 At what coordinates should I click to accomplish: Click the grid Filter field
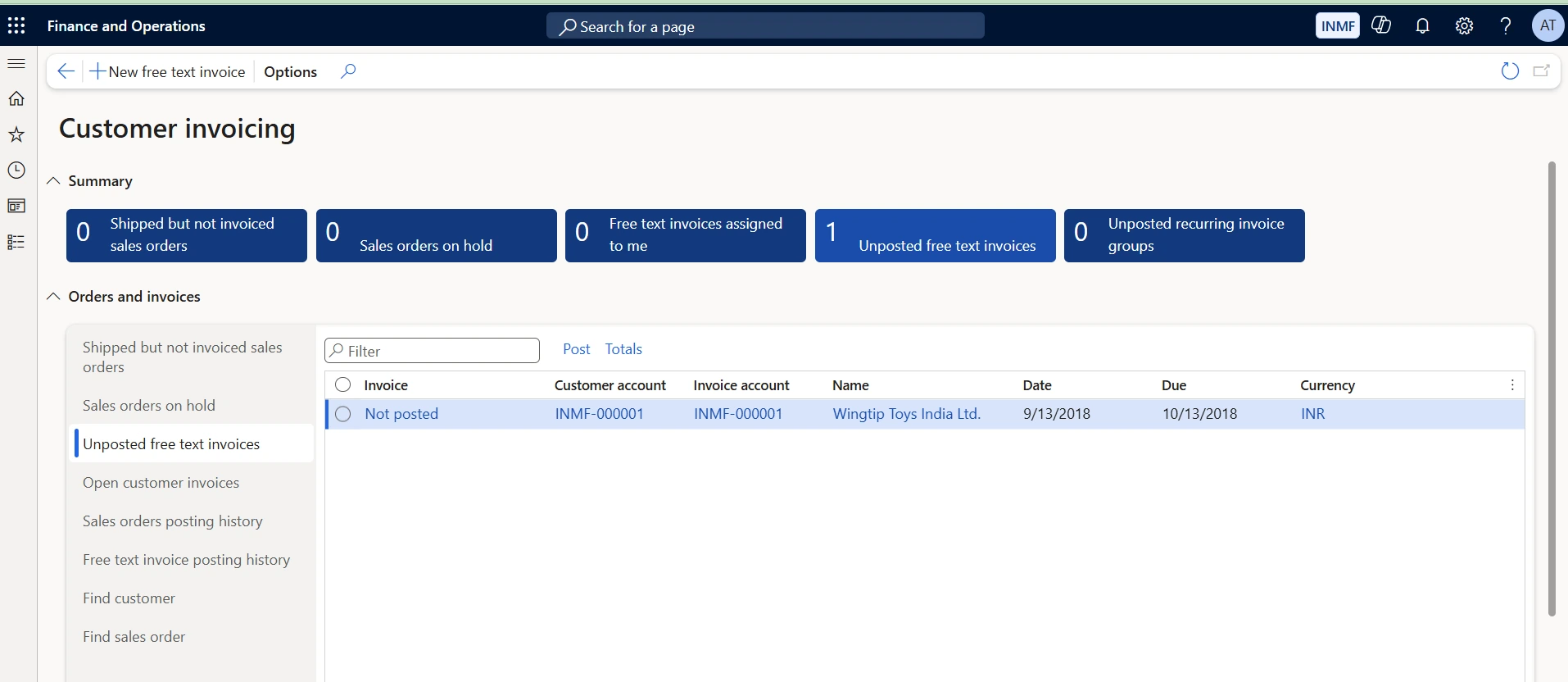point(432,351)
